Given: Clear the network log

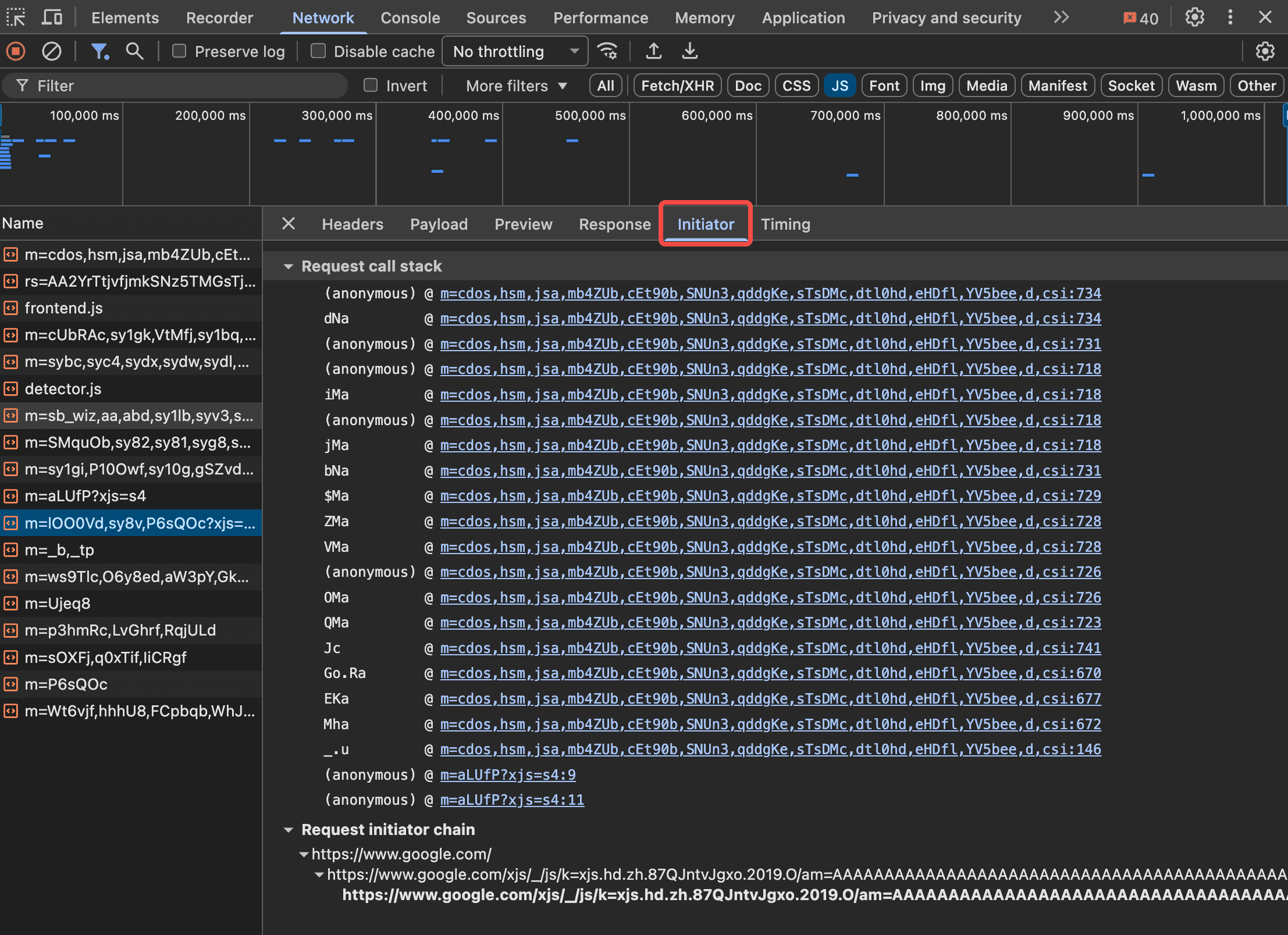Looking at the screenshot, I should pyautogui.click(x=51, y=51).
